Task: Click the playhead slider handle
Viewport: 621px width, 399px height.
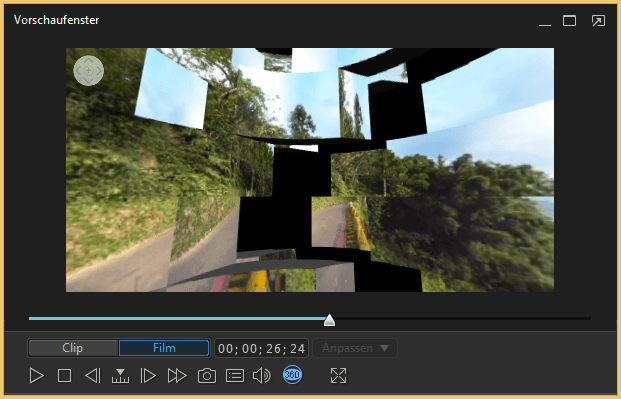Action: [x=329, y=320]
